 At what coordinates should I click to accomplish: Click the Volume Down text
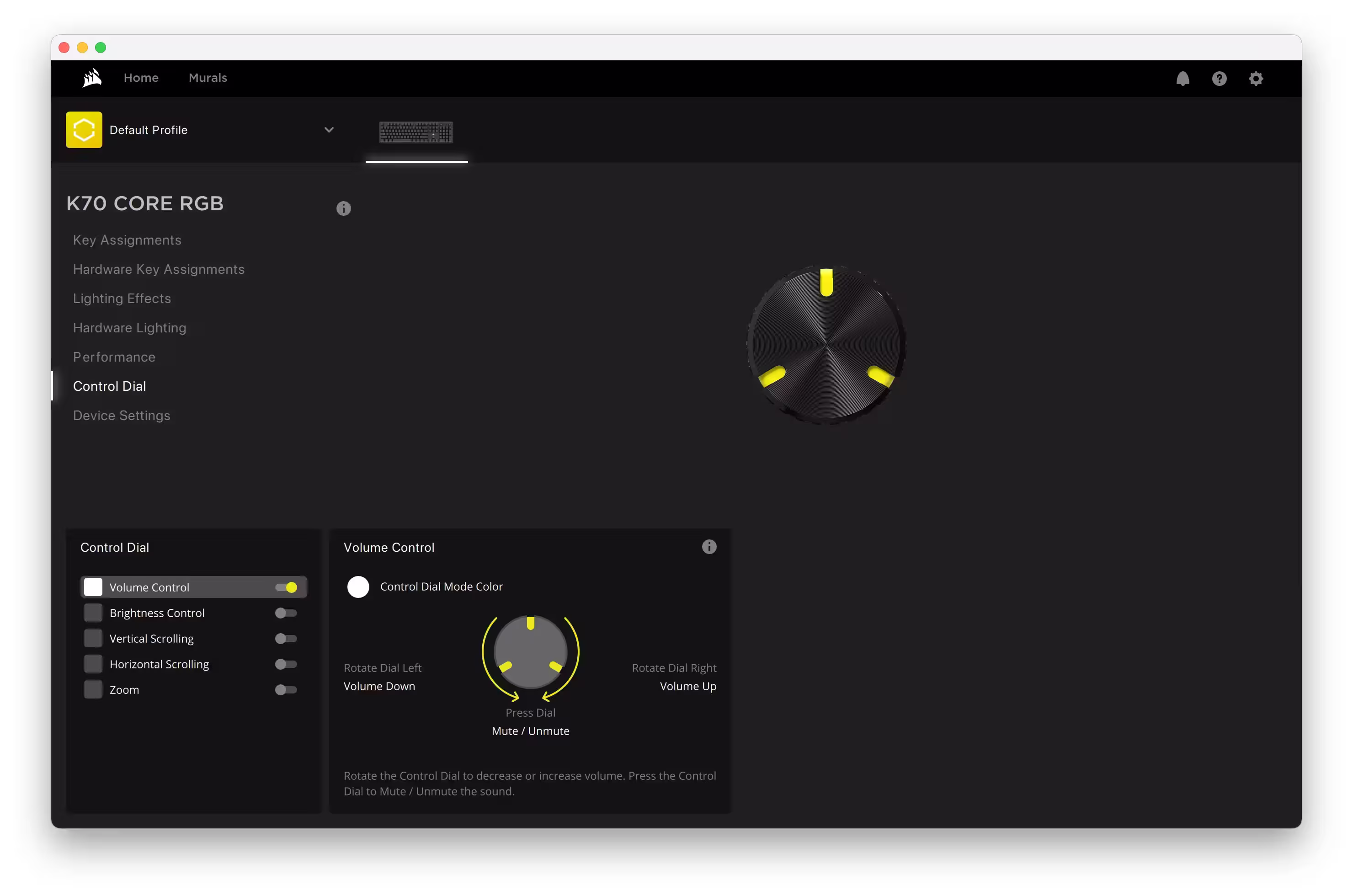379,686
